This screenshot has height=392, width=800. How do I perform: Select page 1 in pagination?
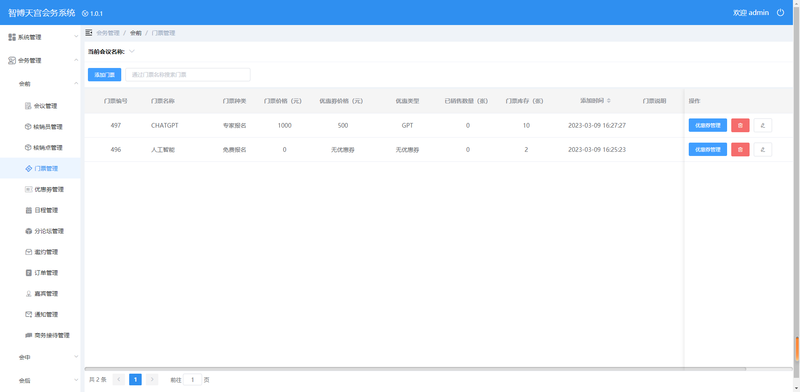click(x=135, y=379)
